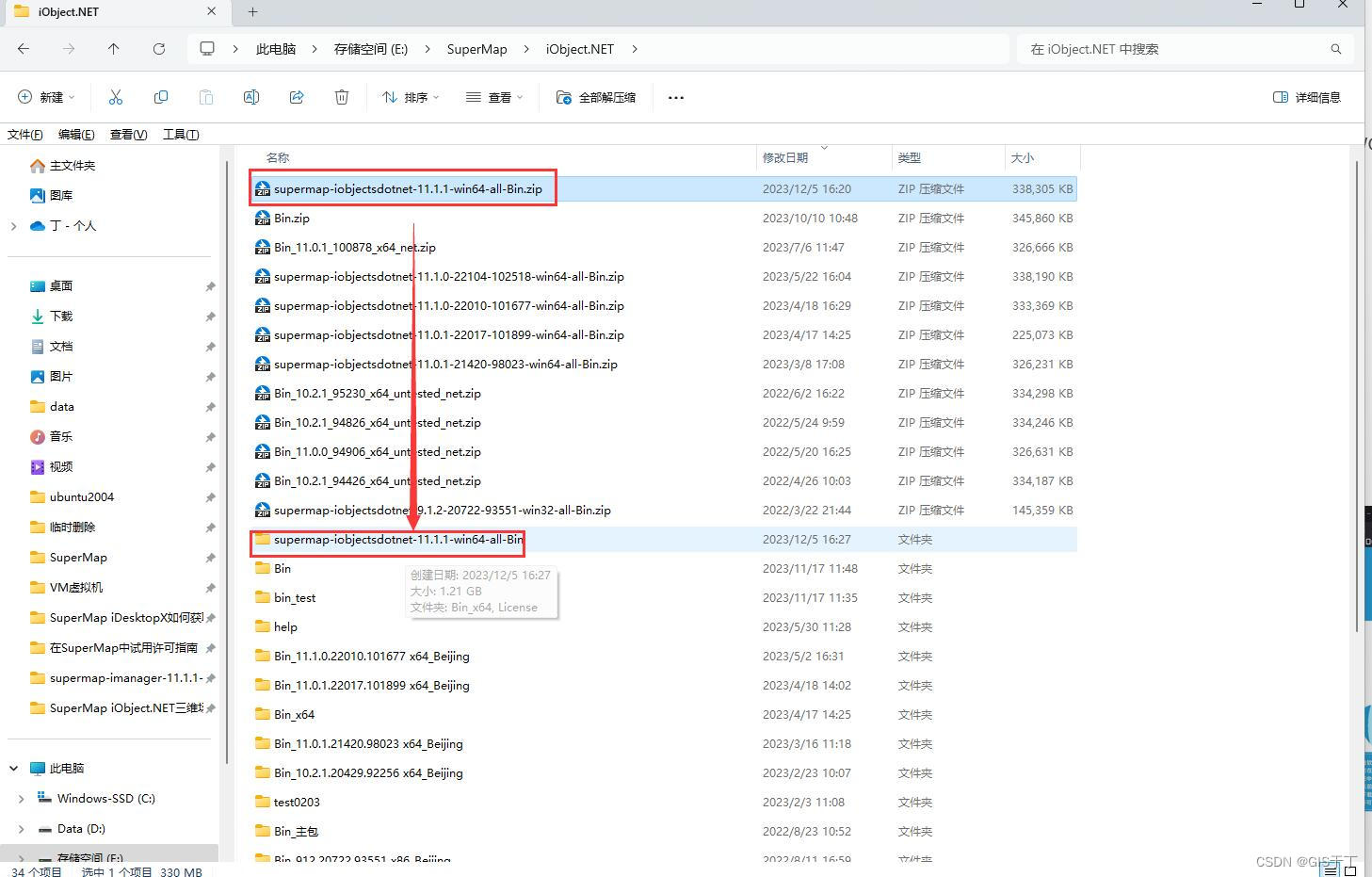Screen dimensions: 1372x877
Task: Select the bin_test folder
Action: (295, 597)
